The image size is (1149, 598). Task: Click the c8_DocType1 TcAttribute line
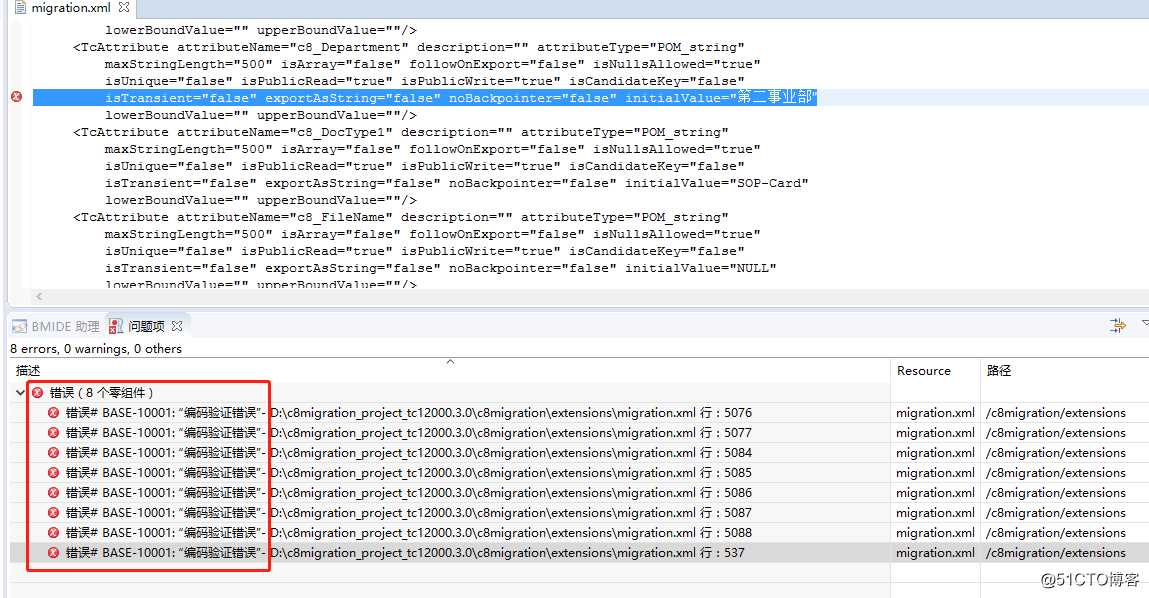coord(400,132)
